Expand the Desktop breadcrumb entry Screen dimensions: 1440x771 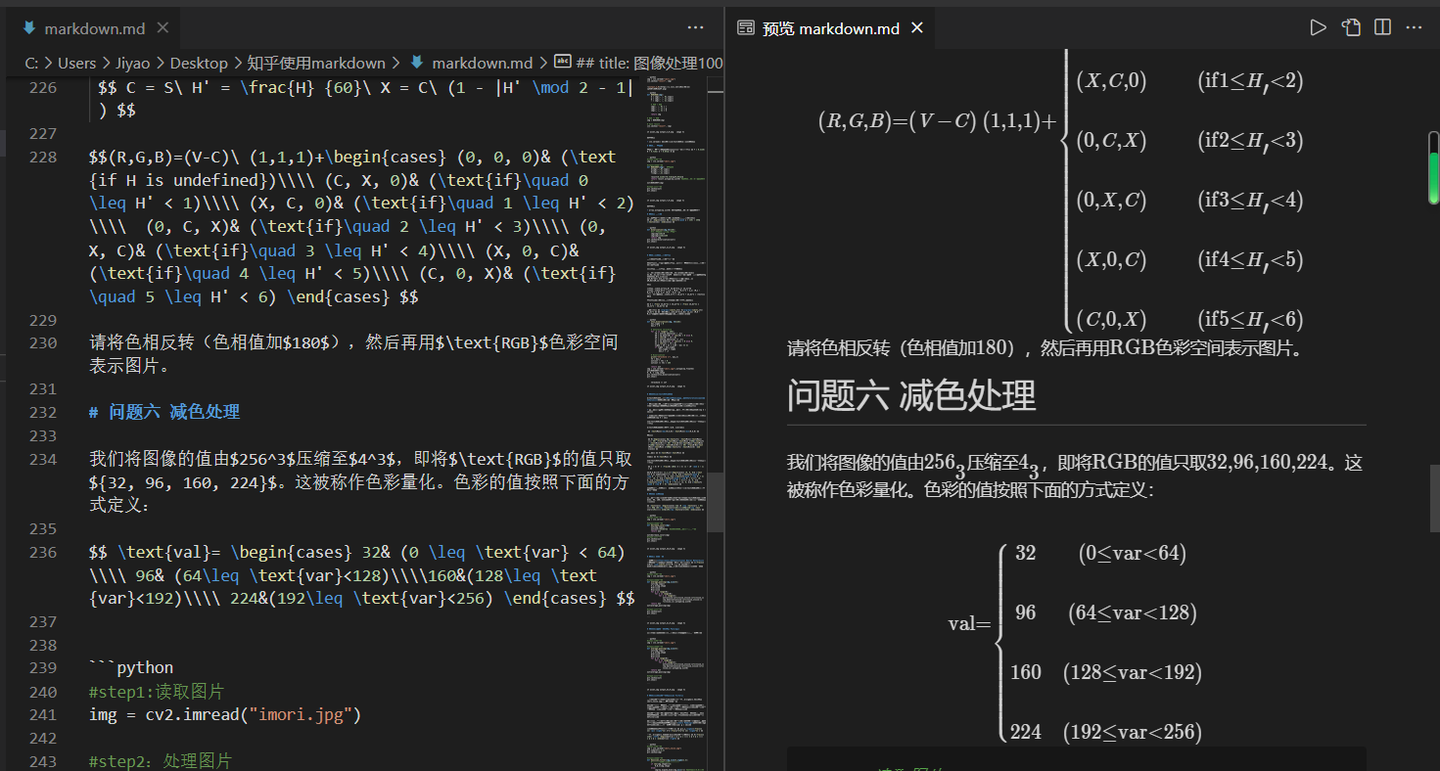point(199,62)
